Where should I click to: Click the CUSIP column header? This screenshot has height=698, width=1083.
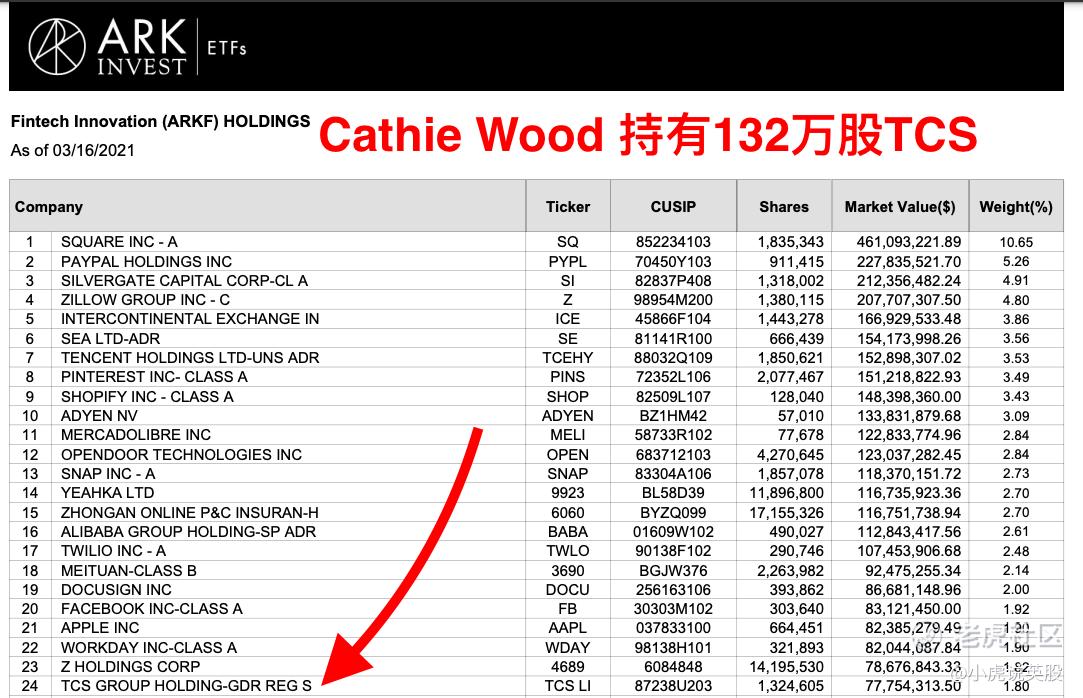coord(673,206)
